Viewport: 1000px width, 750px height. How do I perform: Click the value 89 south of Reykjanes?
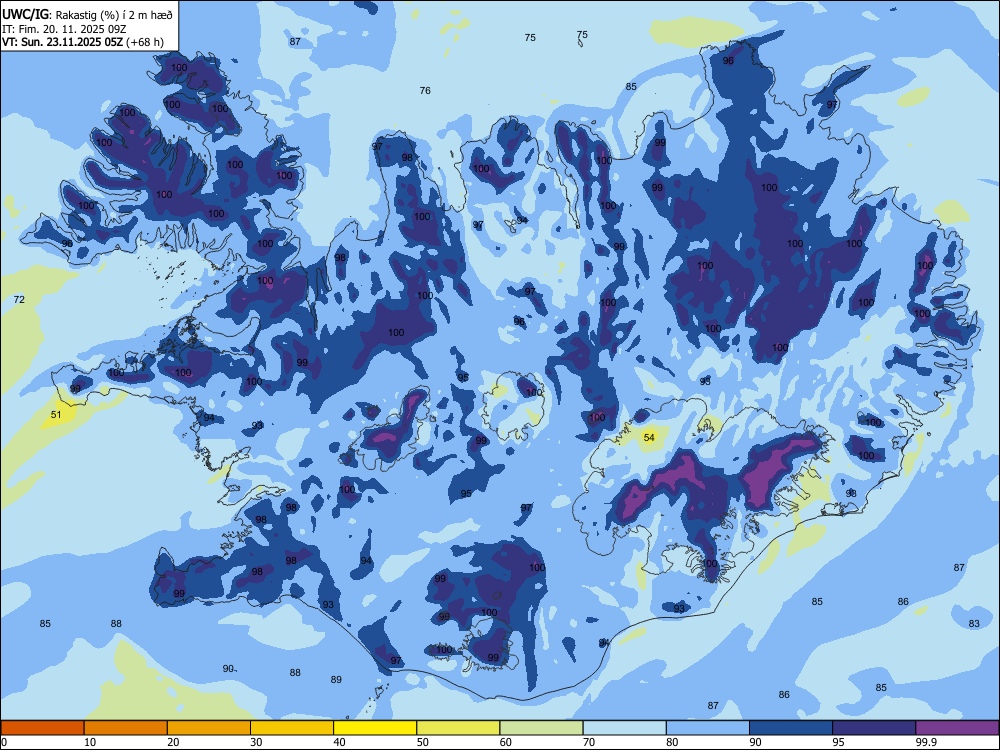click(x=336, y=680)
